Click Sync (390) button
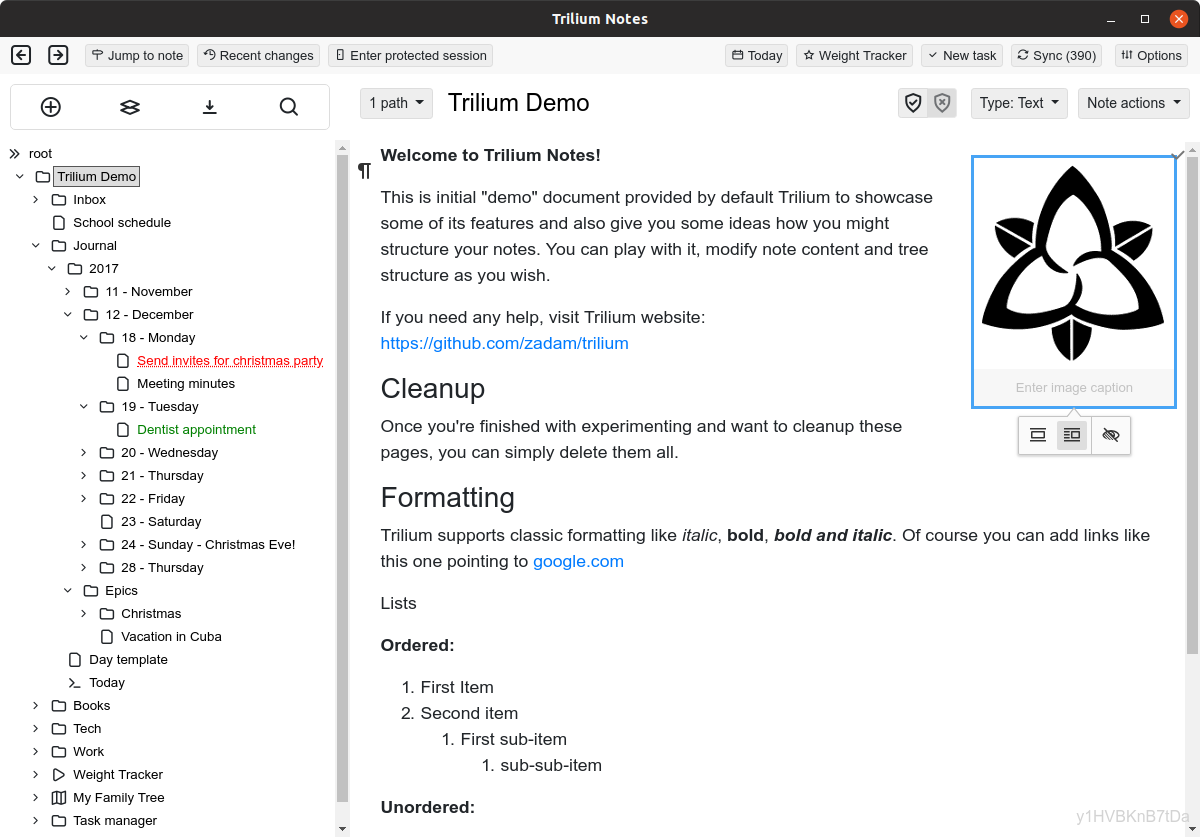1200x837 pixels. pyautogui.click(x=1056, y=55)
